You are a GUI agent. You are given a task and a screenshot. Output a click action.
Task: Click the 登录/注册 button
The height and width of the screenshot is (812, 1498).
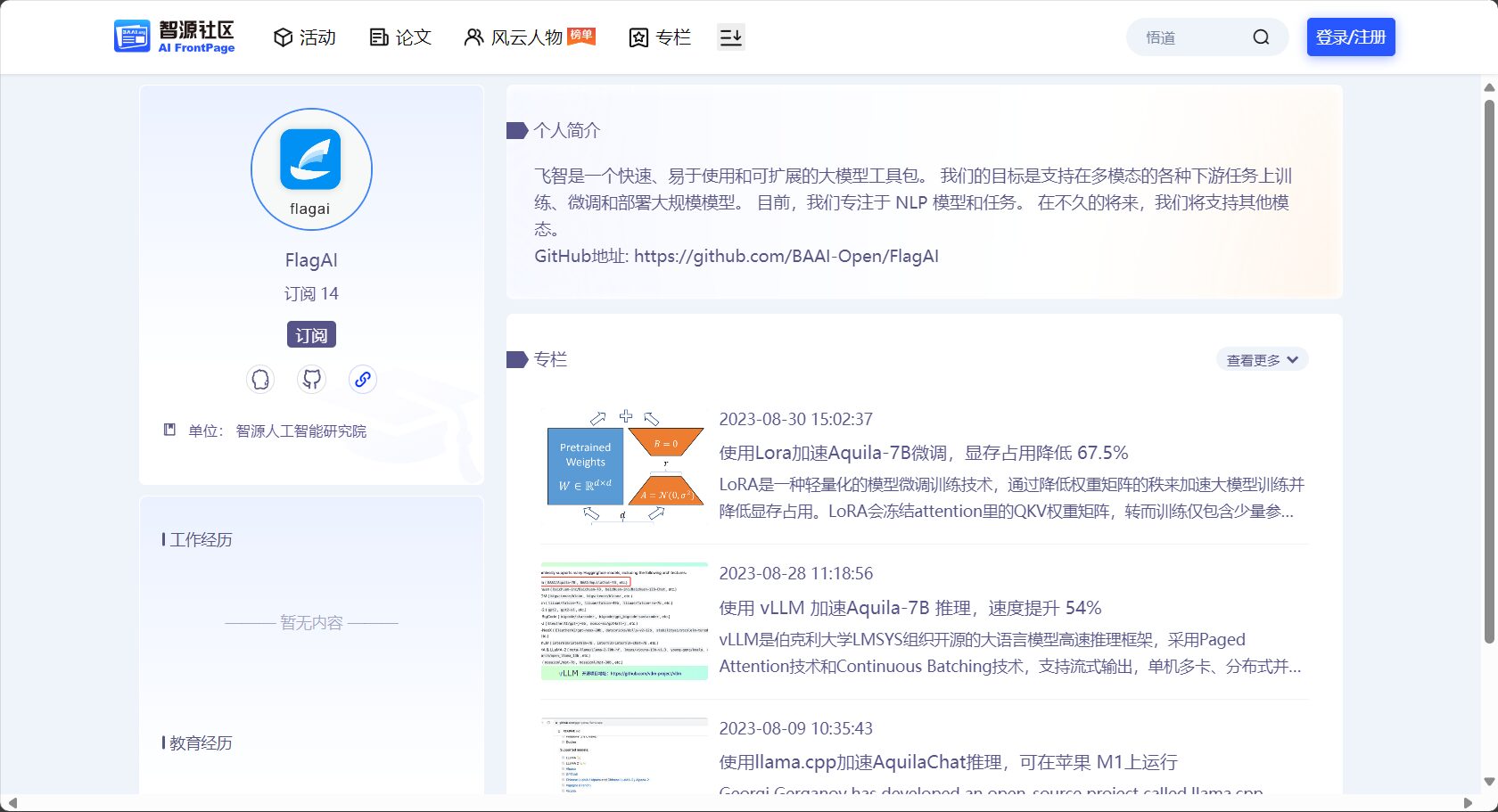(1351, 37)
